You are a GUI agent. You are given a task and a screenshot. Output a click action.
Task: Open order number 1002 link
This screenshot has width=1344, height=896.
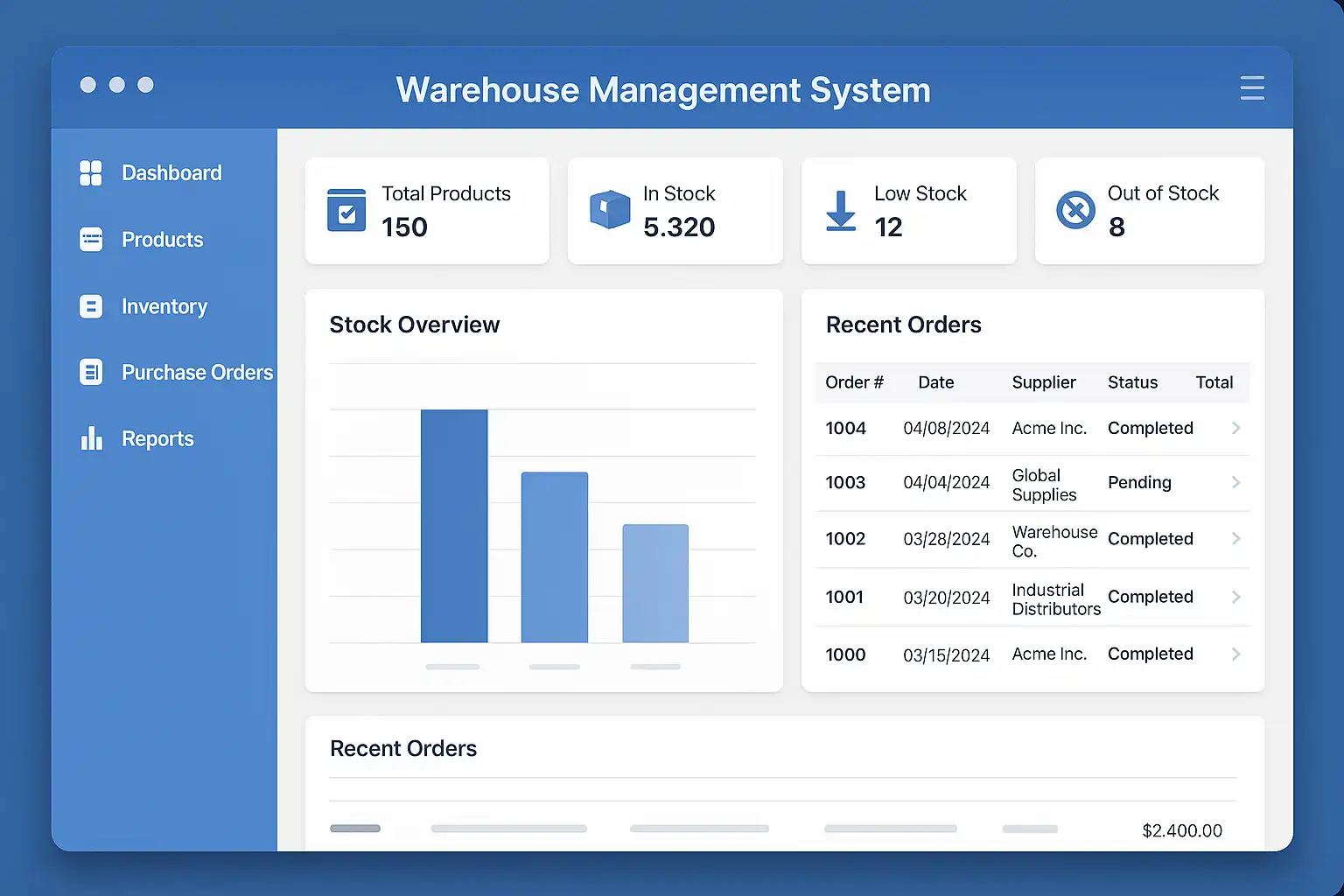tap(845, 539)
